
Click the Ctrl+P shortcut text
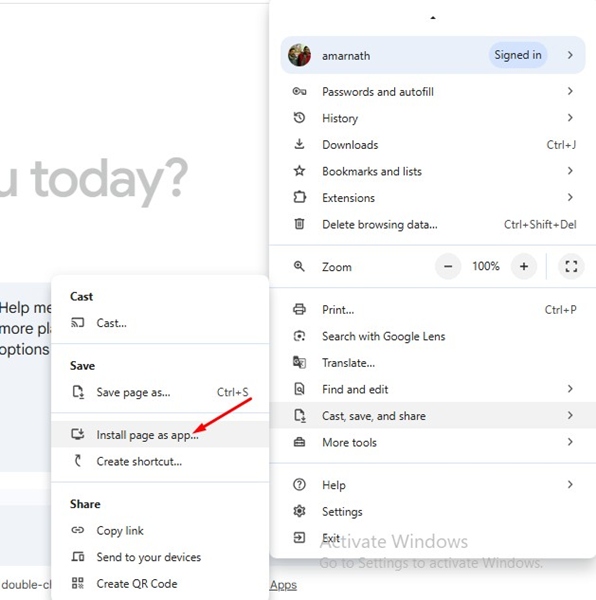click(x=560, y=310)
